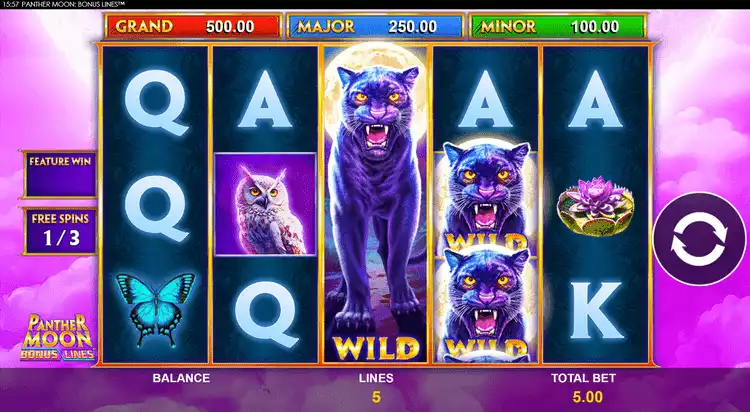
Task: Select the bottom panther wild on reel four
Action: tap(485, 304)
